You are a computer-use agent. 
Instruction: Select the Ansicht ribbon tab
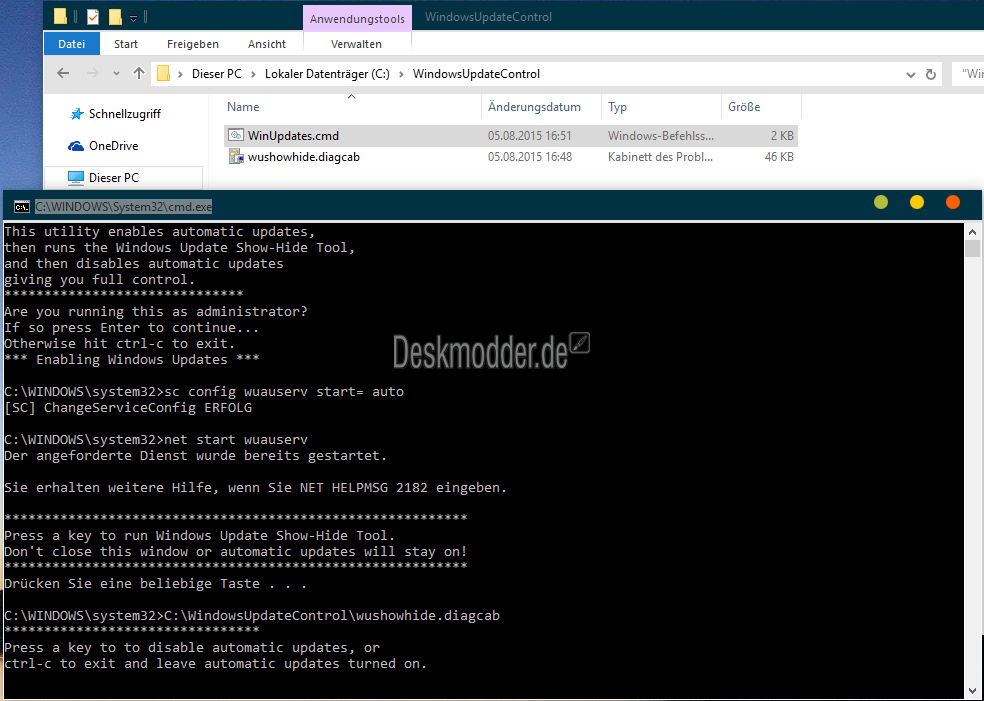pos(267,44)
